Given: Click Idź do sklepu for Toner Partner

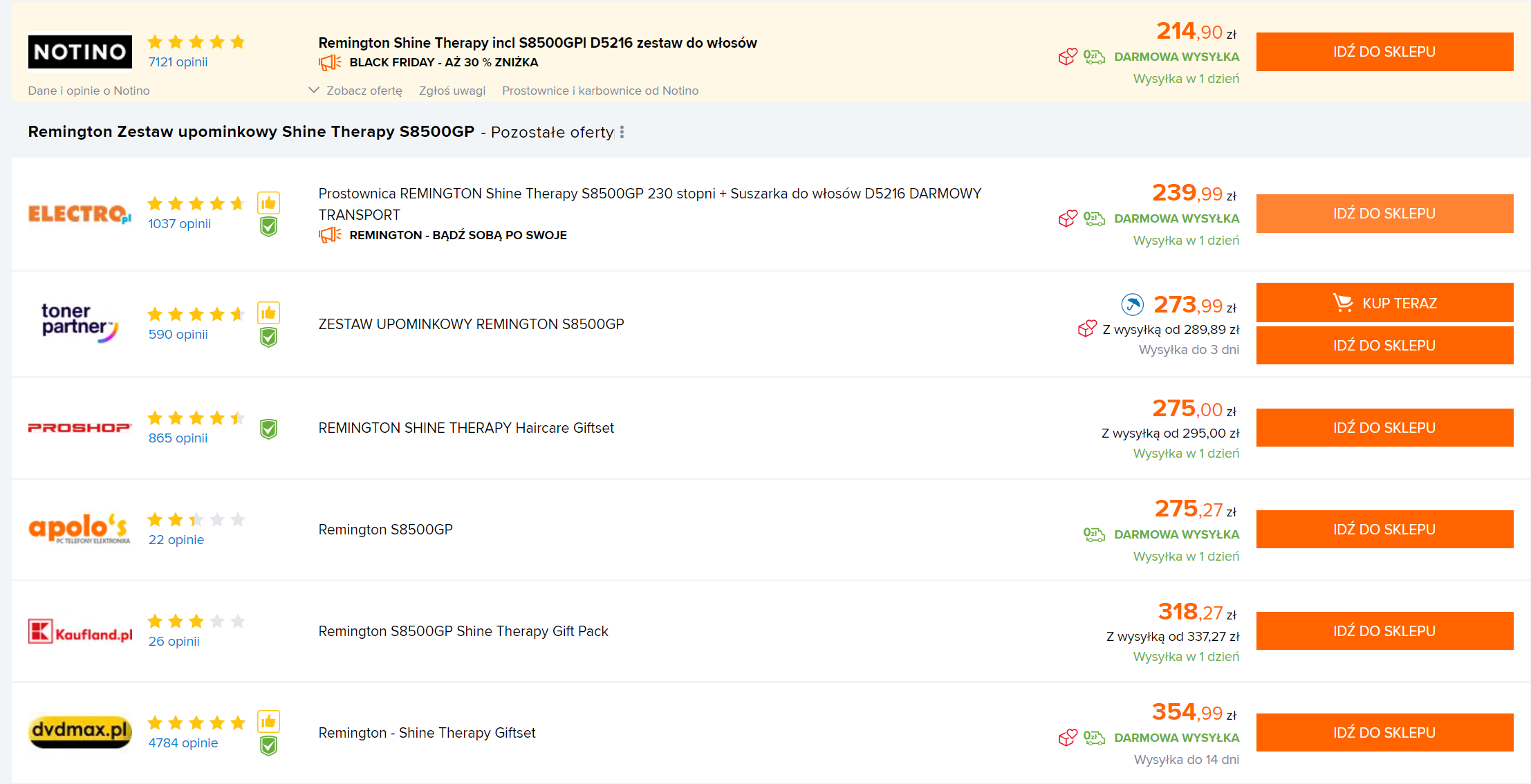Looking at the screenshot, I should tap(1384, 345).
